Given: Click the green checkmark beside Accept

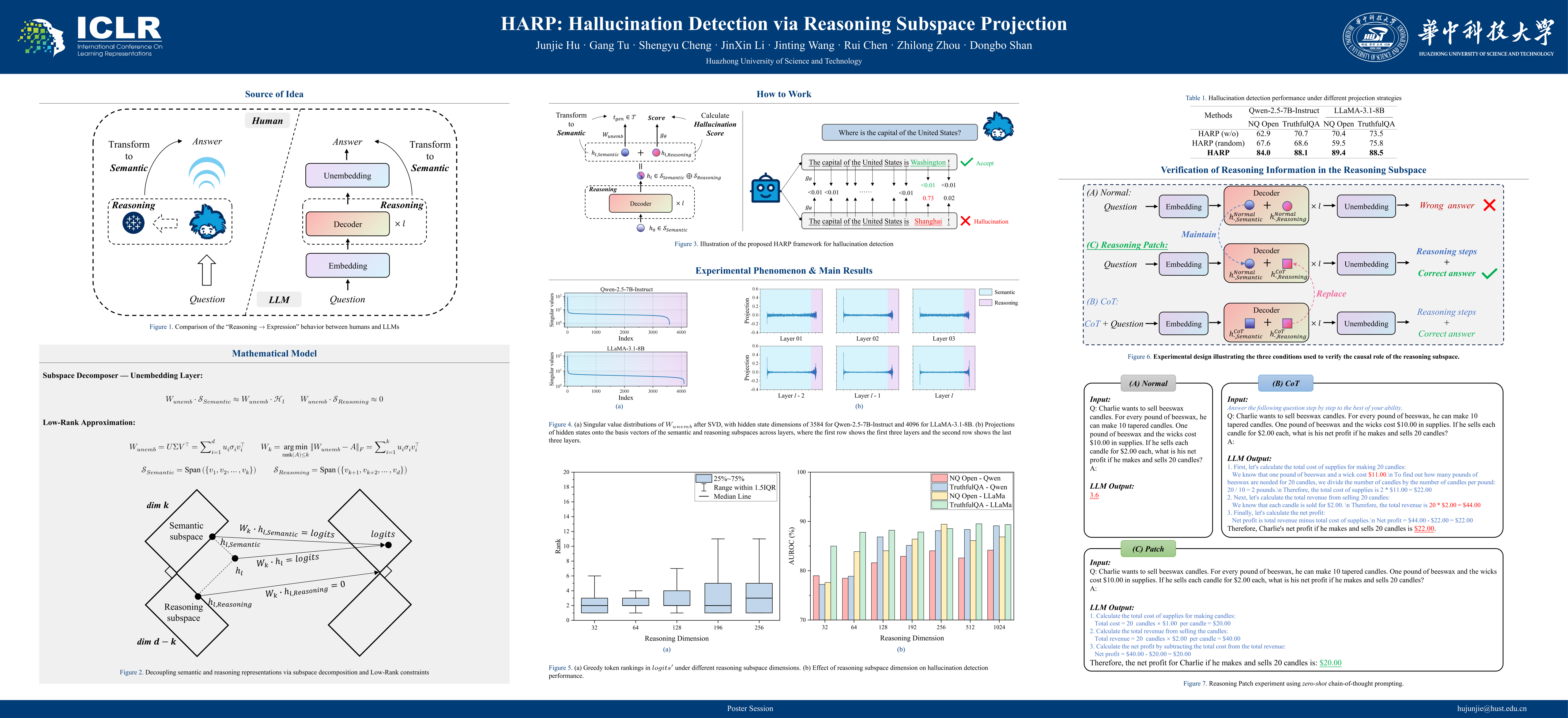Looking at the screenshot, I should click(x=966, y=162).
